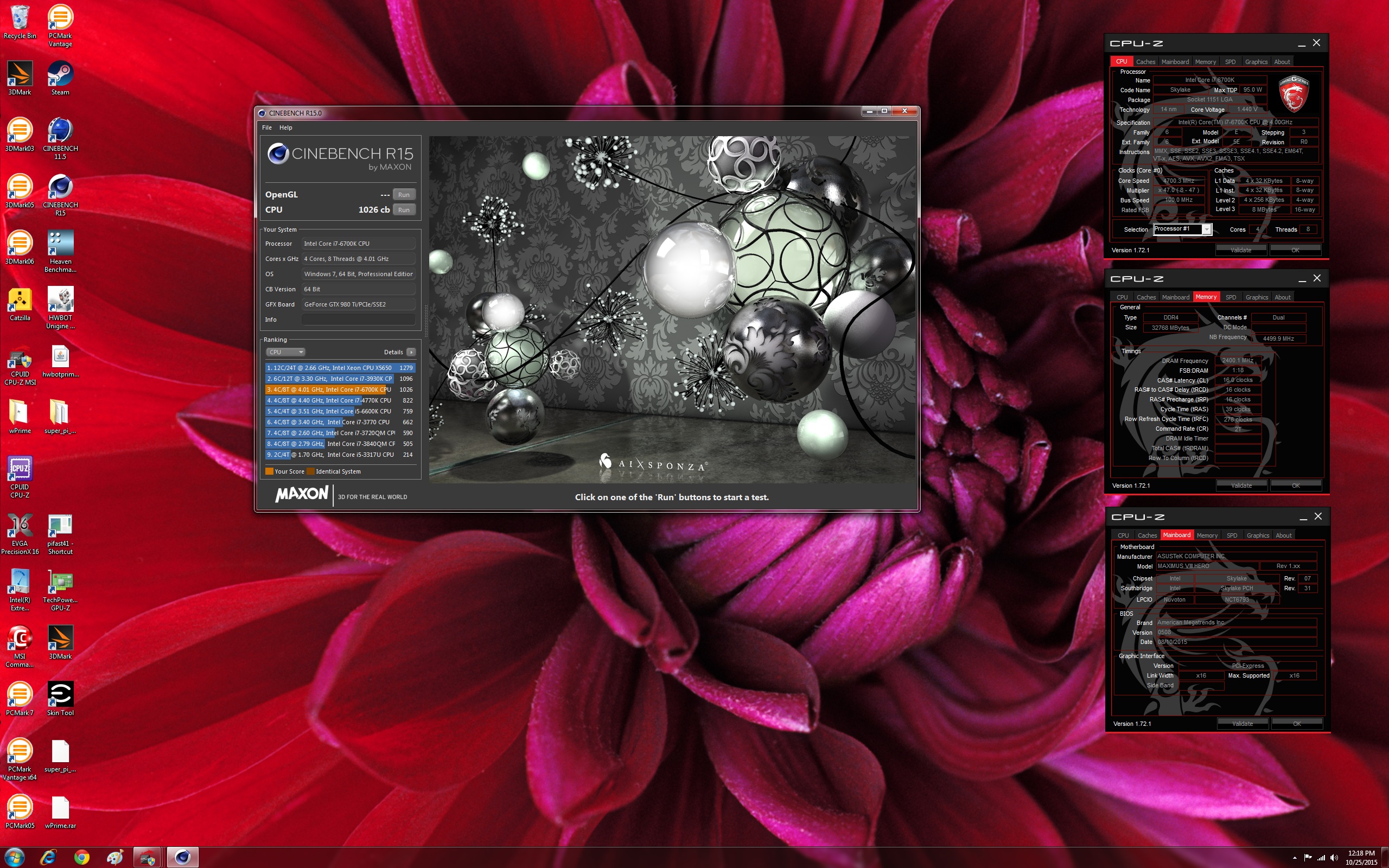Select the wPrime.rar file icon
The width and height of the screenshot is (1389, 868).
[60, 811]
